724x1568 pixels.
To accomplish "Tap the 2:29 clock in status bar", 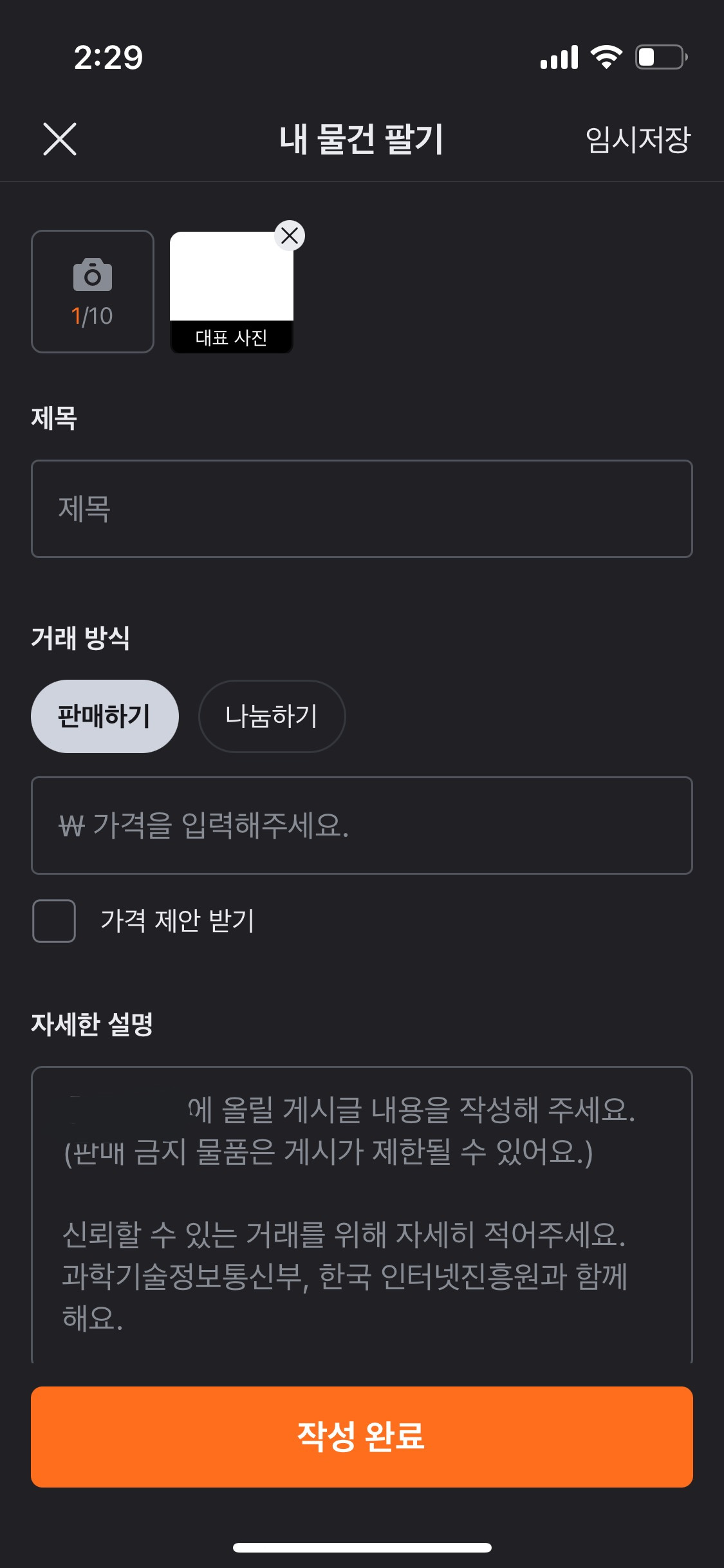I will 108,57.
